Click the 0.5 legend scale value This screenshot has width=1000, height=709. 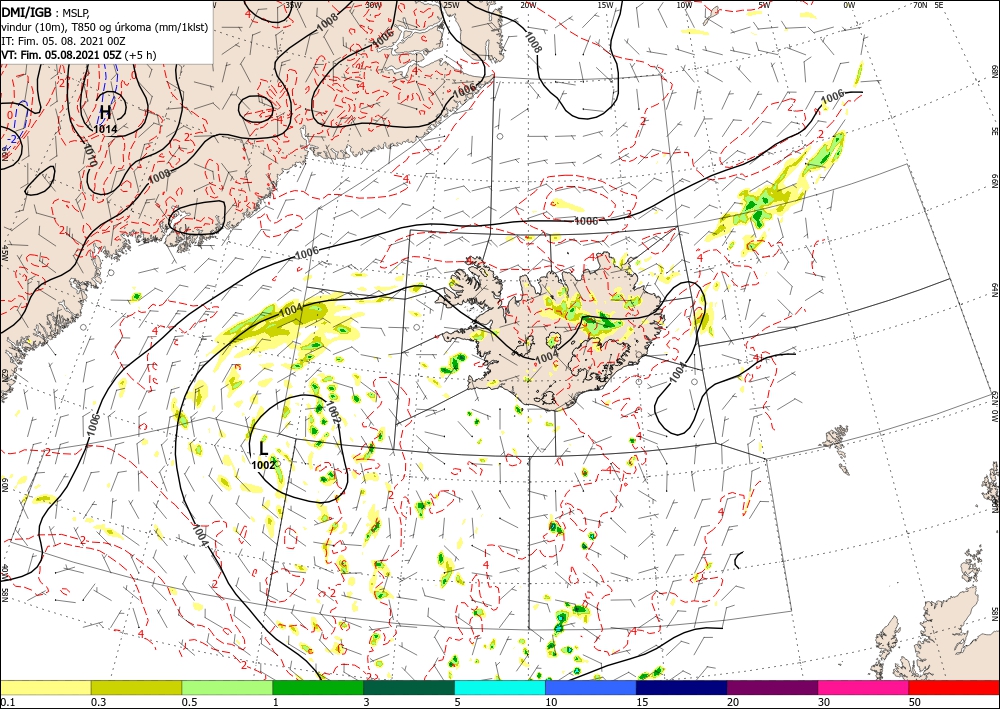click(188, 702)
